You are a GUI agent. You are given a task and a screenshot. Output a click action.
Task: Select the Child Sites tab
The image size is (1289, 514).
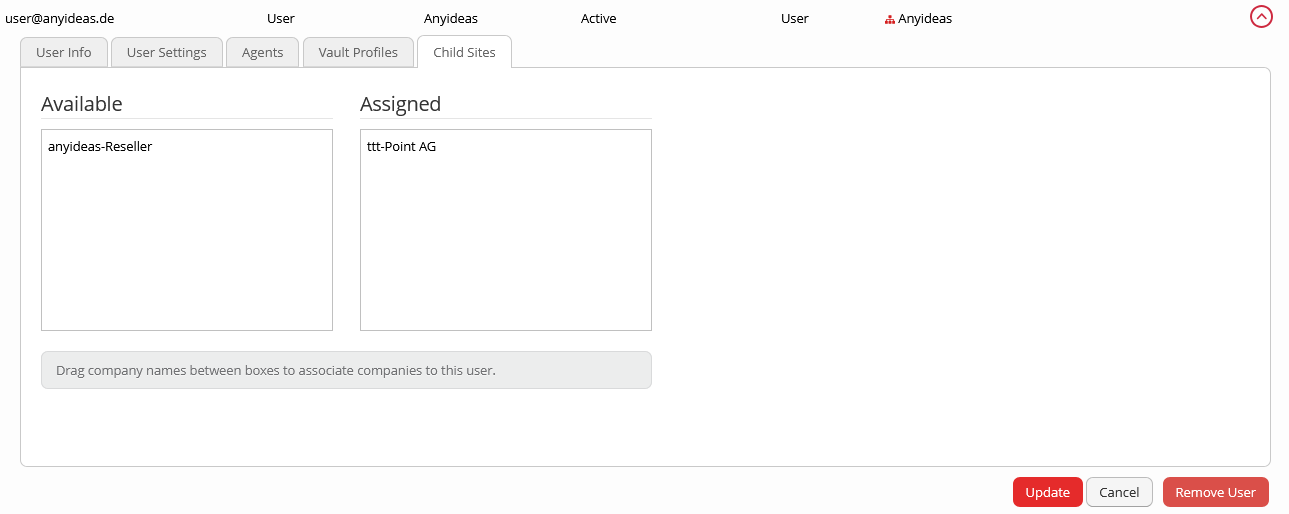(x=464, y=52)
